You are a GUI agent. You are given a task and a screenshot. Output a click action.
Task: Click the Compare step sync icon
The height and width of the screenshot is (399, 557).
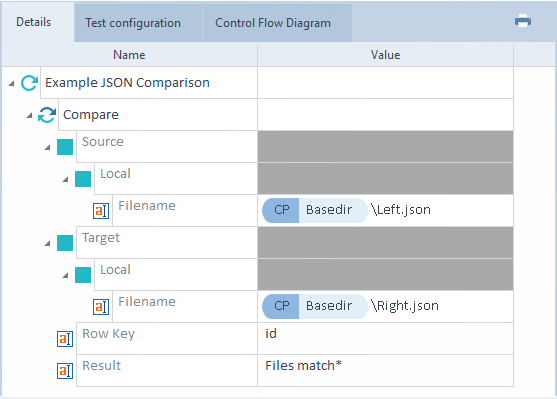click(47, 115)
